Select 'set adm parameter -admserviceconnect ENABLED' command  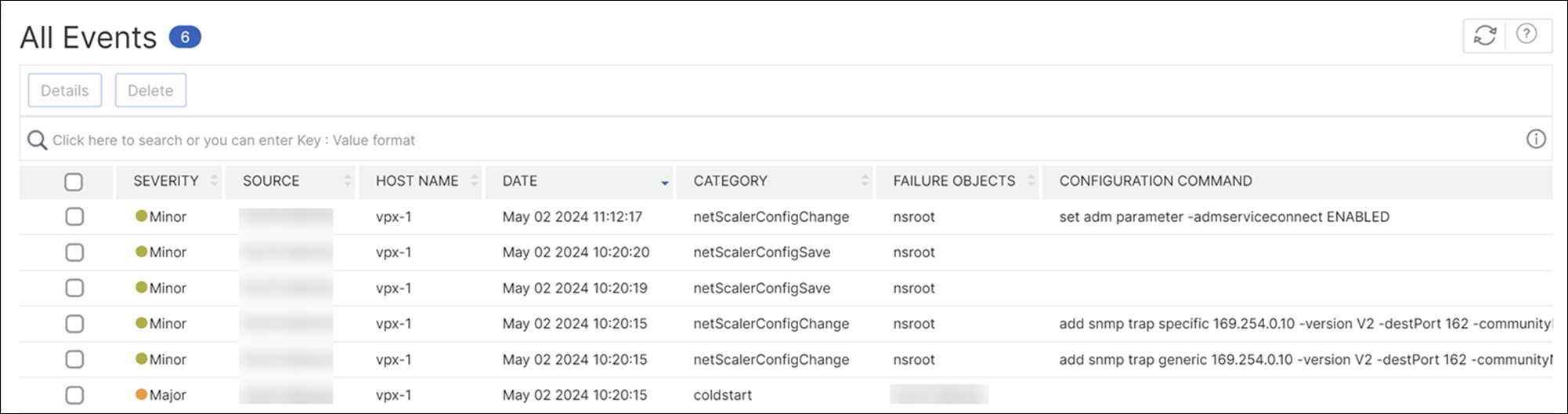[x=1224, y=217]
